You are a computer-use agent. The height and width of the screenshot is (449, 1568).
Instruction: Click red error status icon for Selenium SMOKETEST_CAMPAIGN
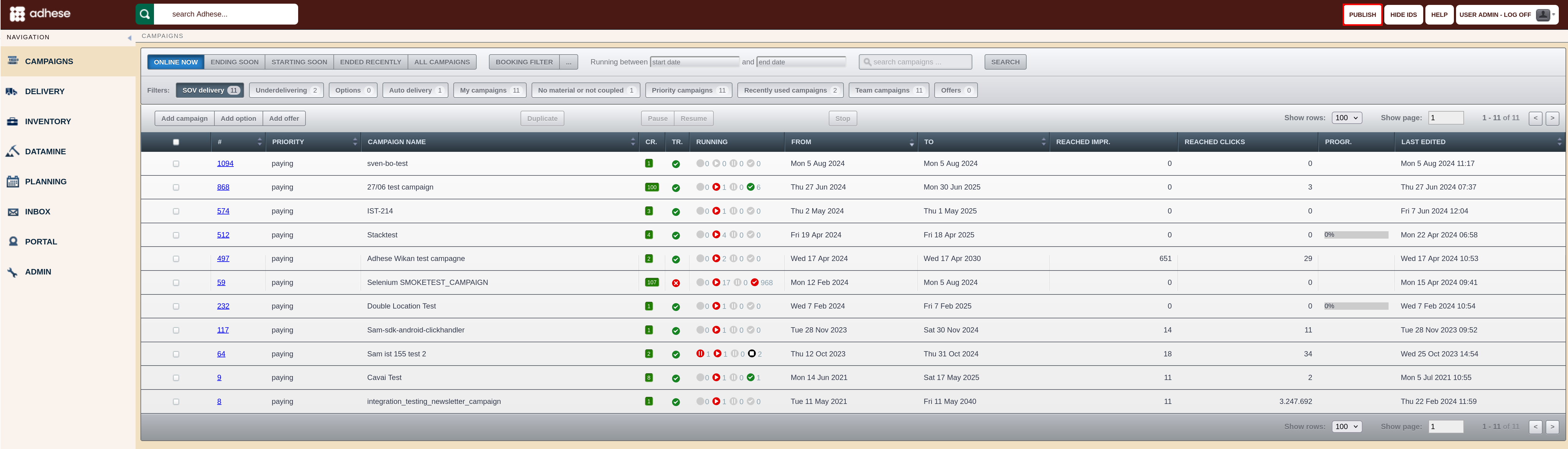pyautogui.click(x=676, y=283)
